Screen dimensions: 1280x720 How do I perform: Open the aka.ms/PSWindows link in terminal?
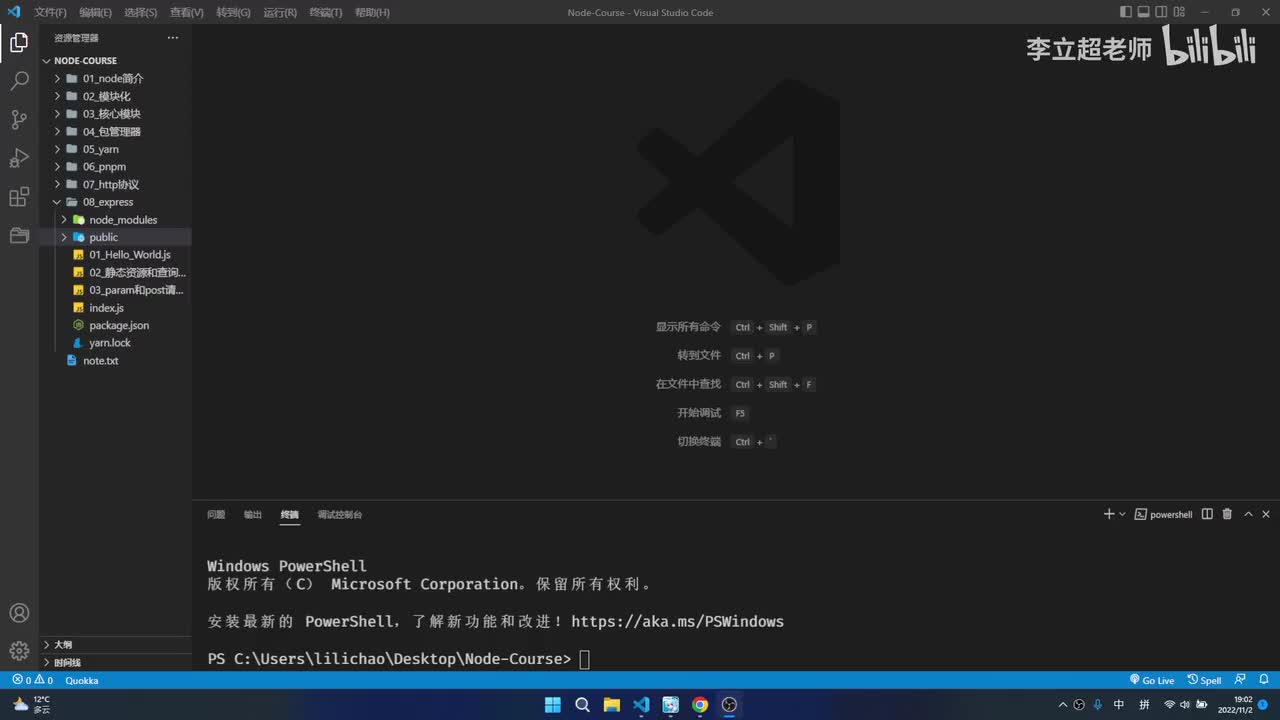pos(677,622)
